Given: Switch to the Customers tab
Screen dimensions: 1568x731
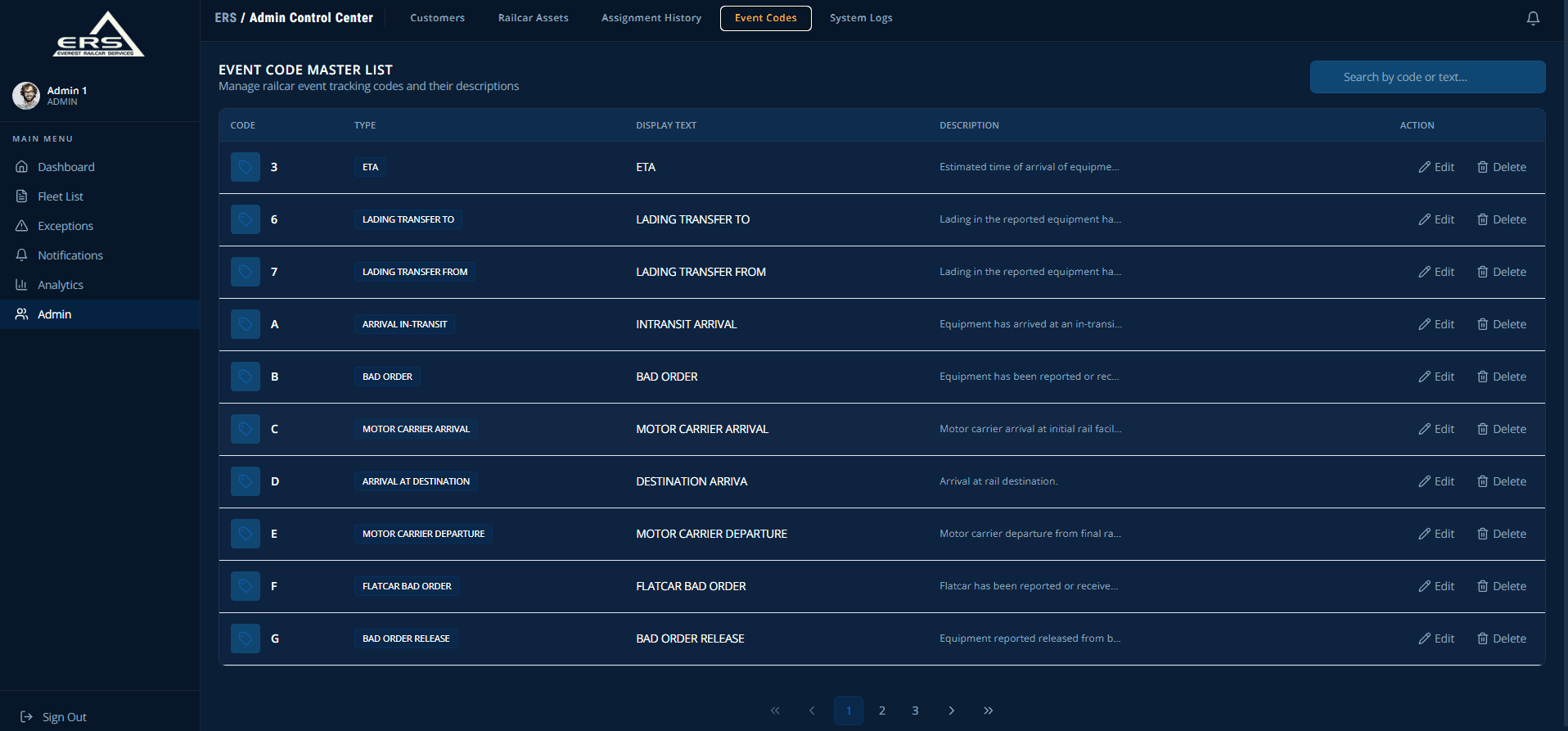Looking at the screenshot, I should click(437, 18).
